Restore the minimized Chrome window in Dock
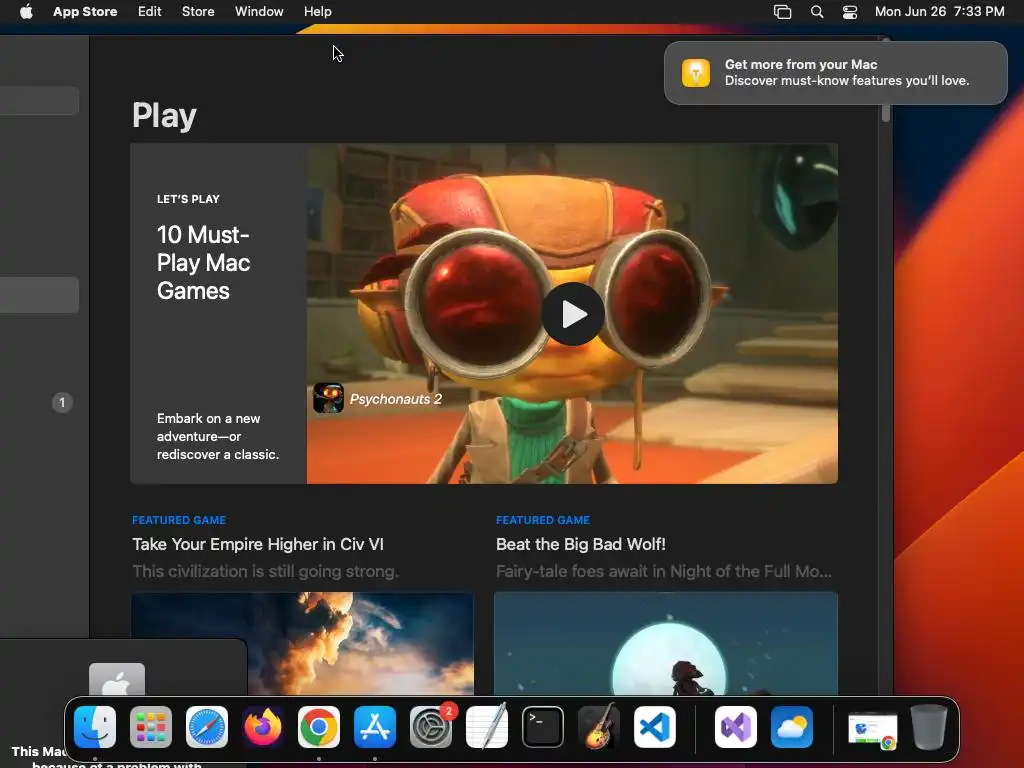 872,729
